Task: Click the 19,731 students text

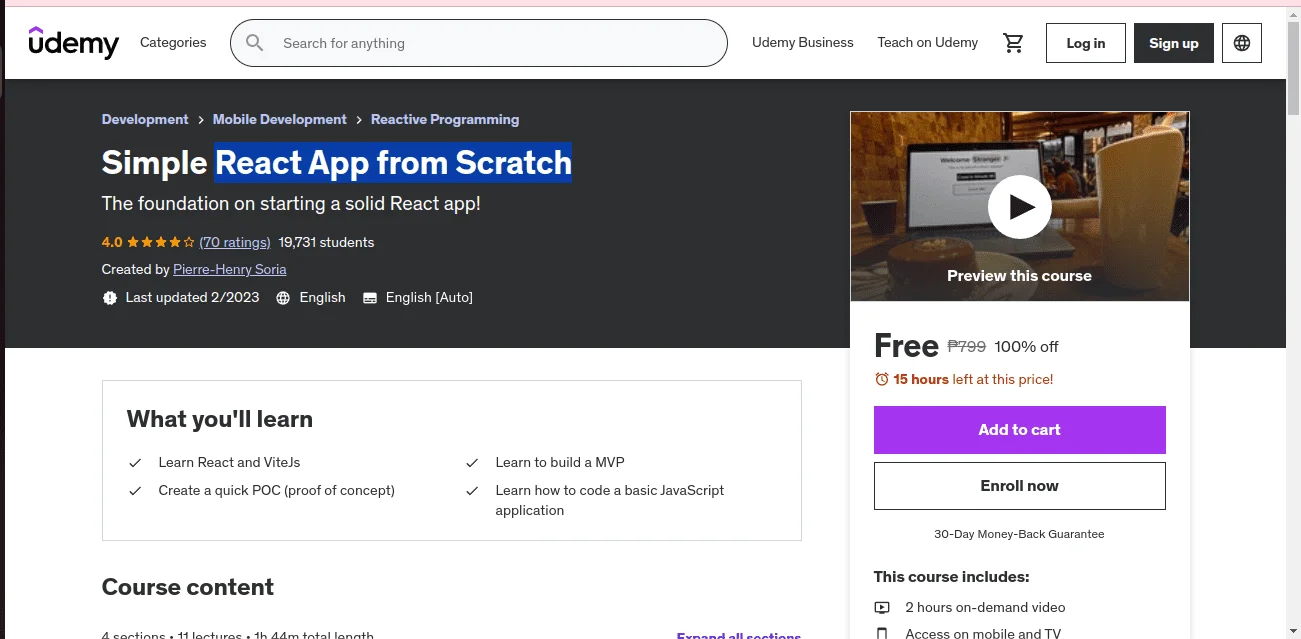Action: [x=327, y=242]
